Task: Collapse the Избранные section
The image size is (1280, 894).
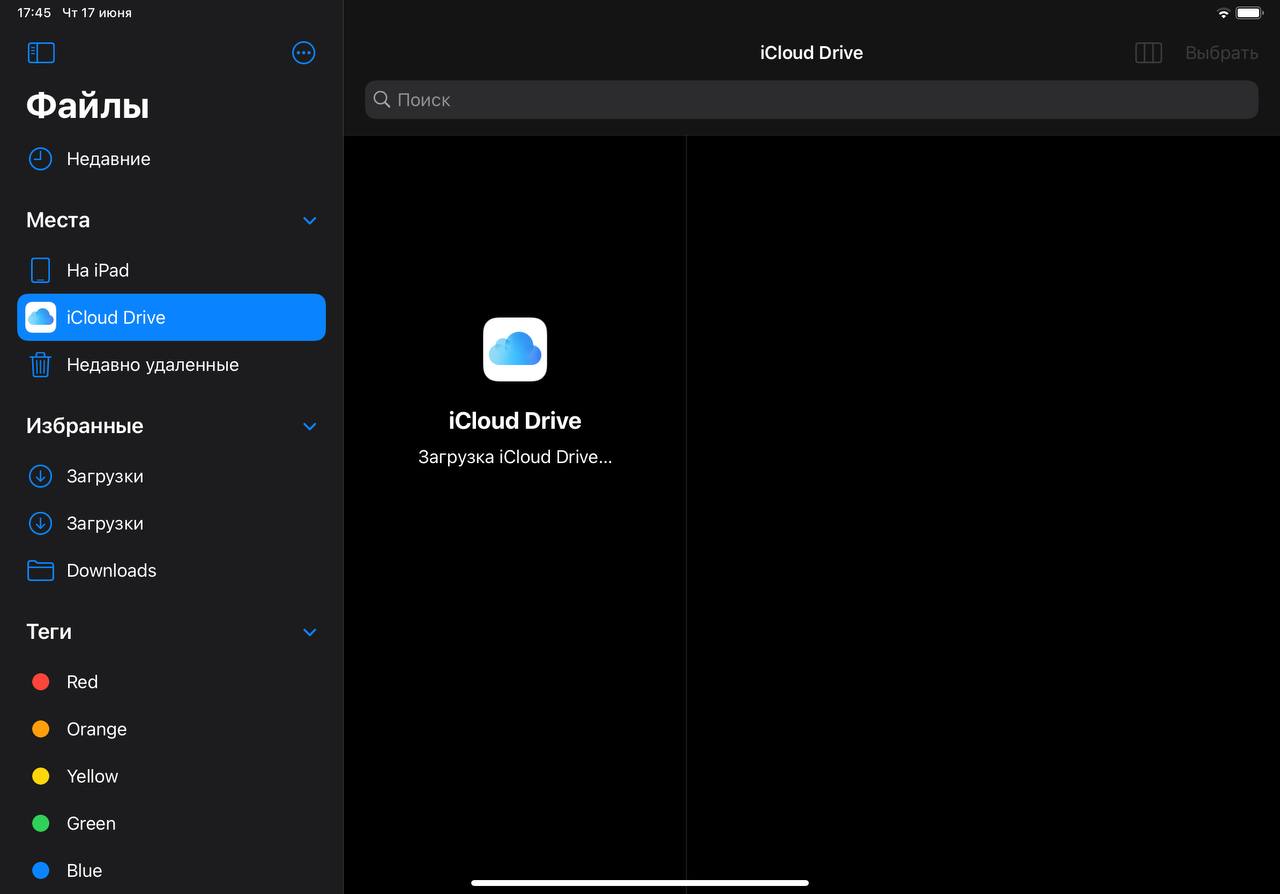Action: point(310,426)
